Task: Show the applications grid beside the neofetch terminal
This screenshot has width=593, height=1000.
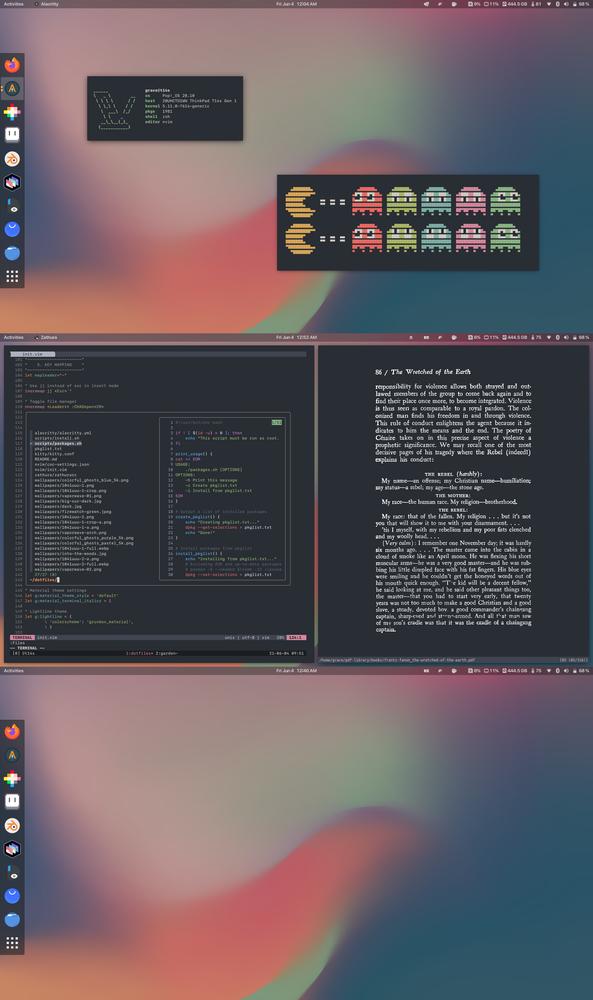Action: click(x=12, y=276)
